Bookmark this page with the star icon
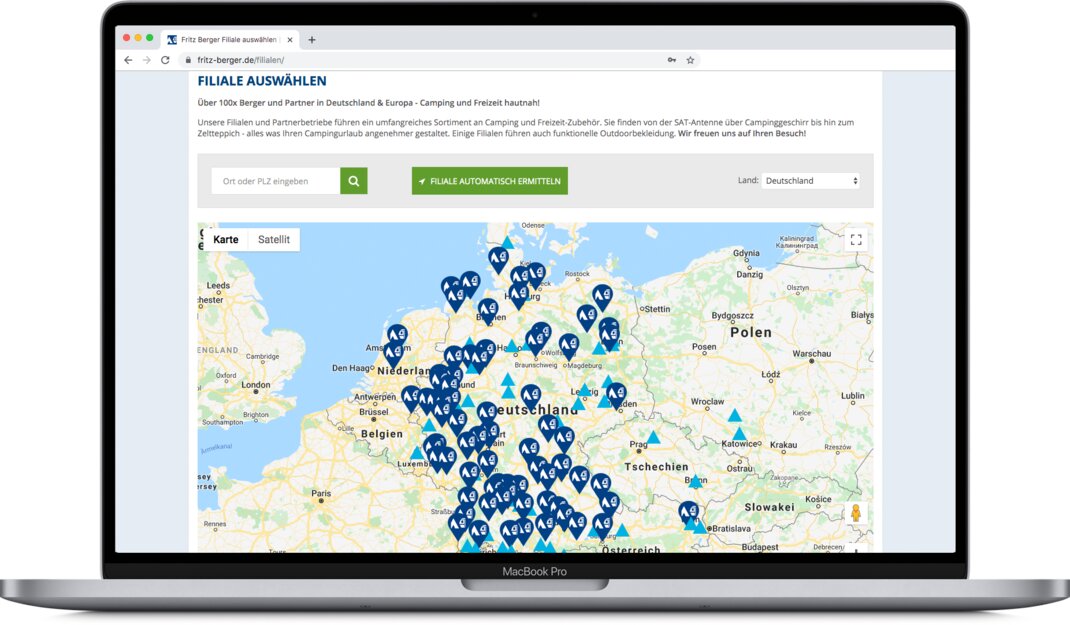1070x625 pixels. 690,60
